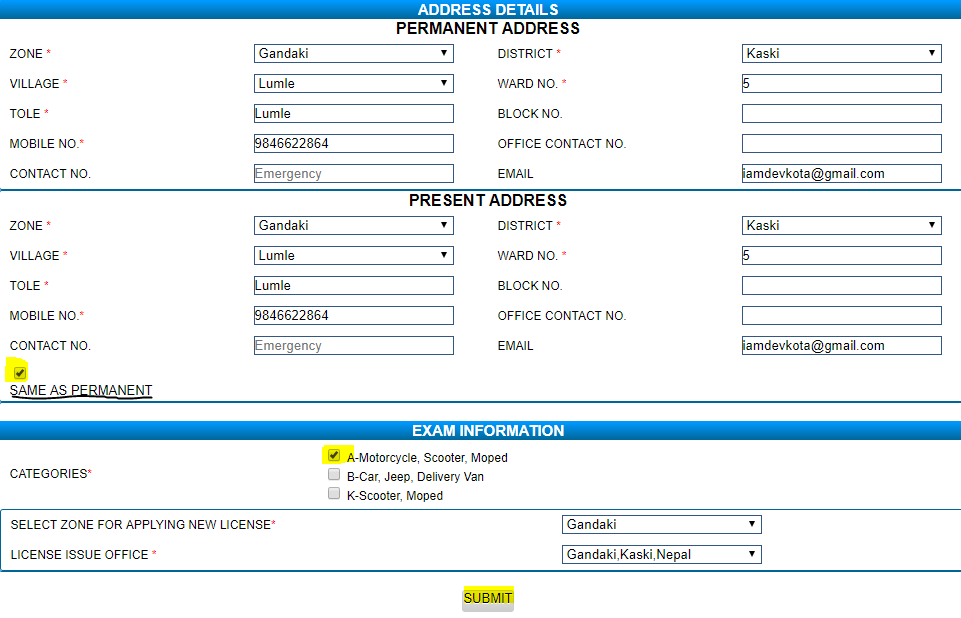Select the Emergency CONTACT NO. field
961x618 pixels.
352,173
